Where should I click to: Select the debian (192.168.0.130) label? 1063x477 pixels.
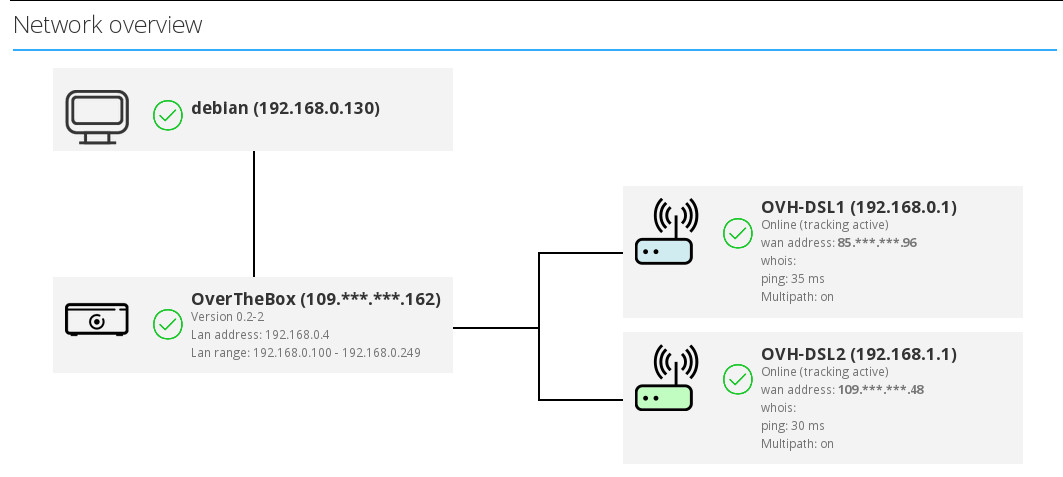(x=285, y=108)
